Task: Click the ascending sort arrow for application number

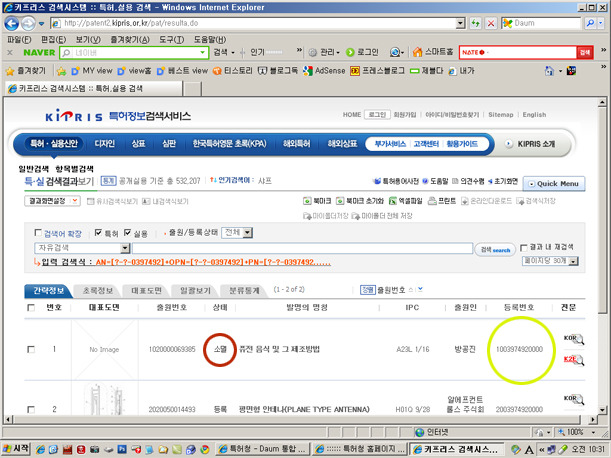Action: (411, 290)
